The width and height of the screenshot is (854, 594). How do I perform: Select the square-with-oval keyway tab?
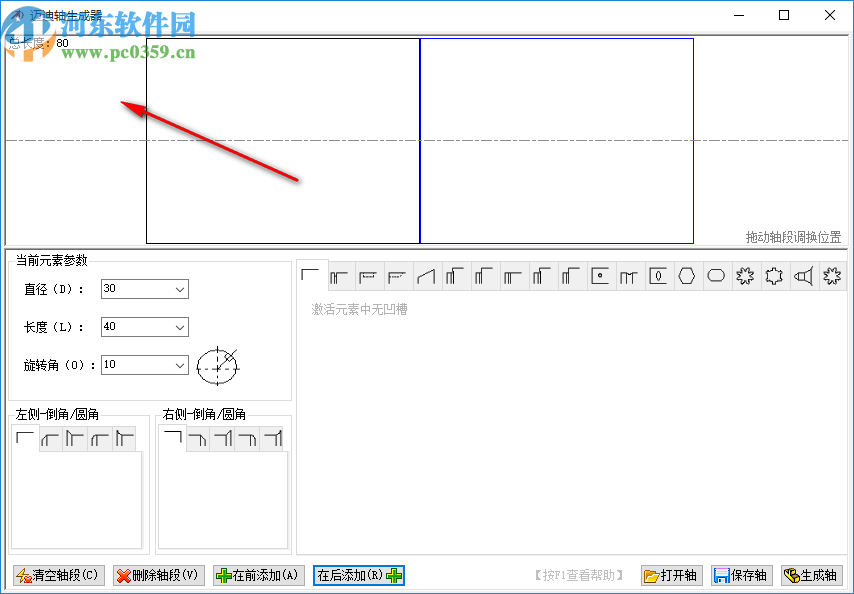click(x=658, y=277)
